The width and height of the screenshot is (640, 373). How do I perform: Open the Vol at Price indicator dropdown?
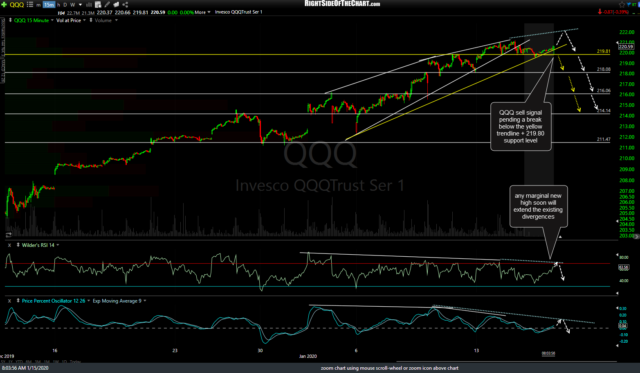tap(84, 20)
